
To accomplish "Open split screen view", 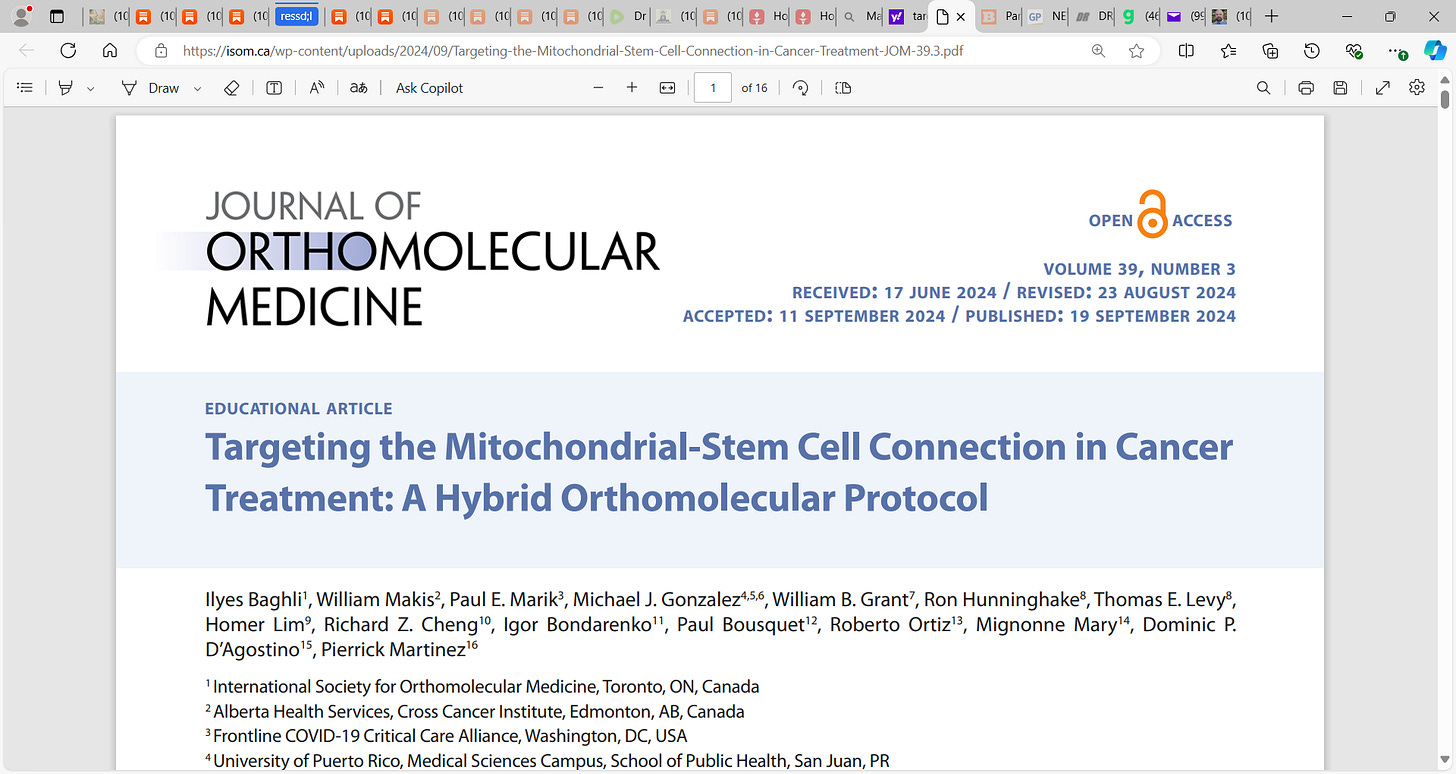I will (x=1186, y=51).
